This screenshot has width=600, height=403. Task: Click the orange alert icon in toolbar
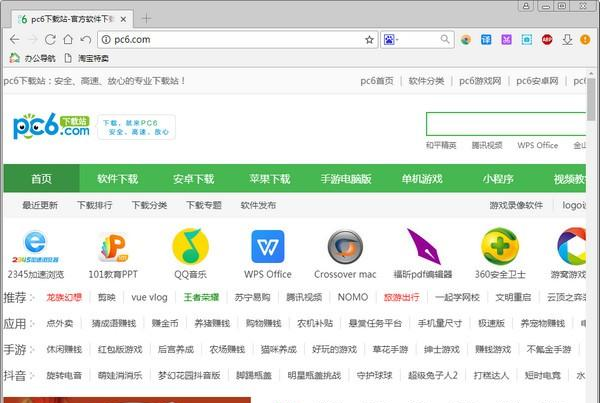click(x=585, y=39)
